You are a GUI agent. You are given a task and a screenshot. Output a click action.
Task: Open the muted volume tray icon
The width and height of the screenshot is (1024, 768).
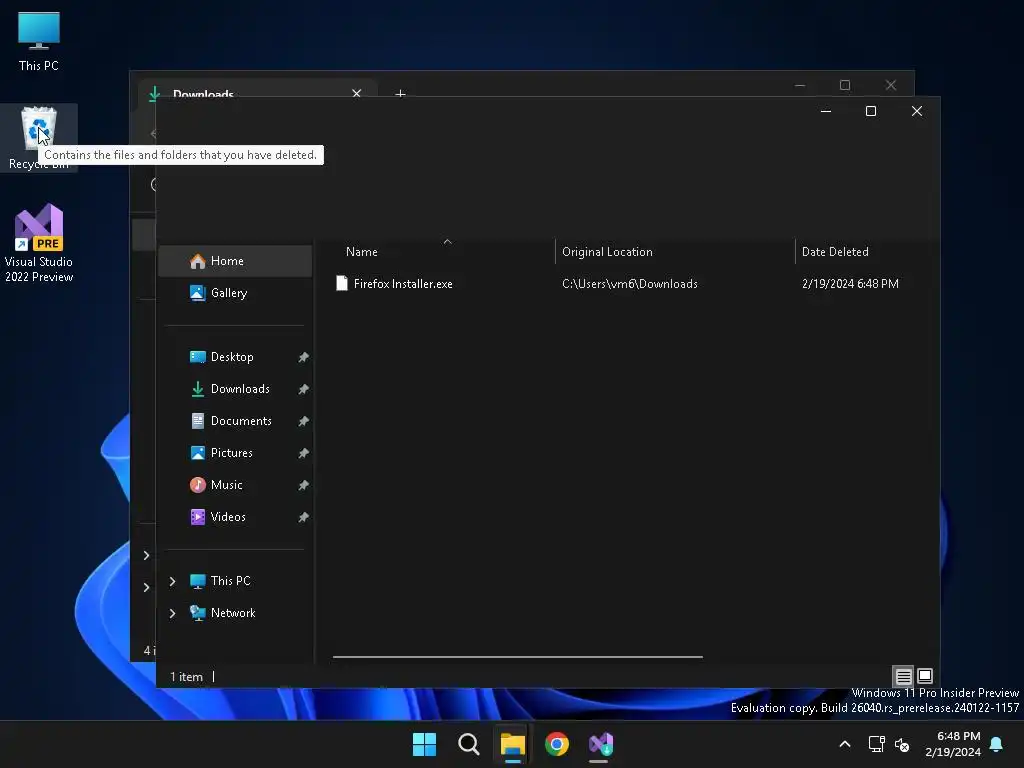point(902,744)
